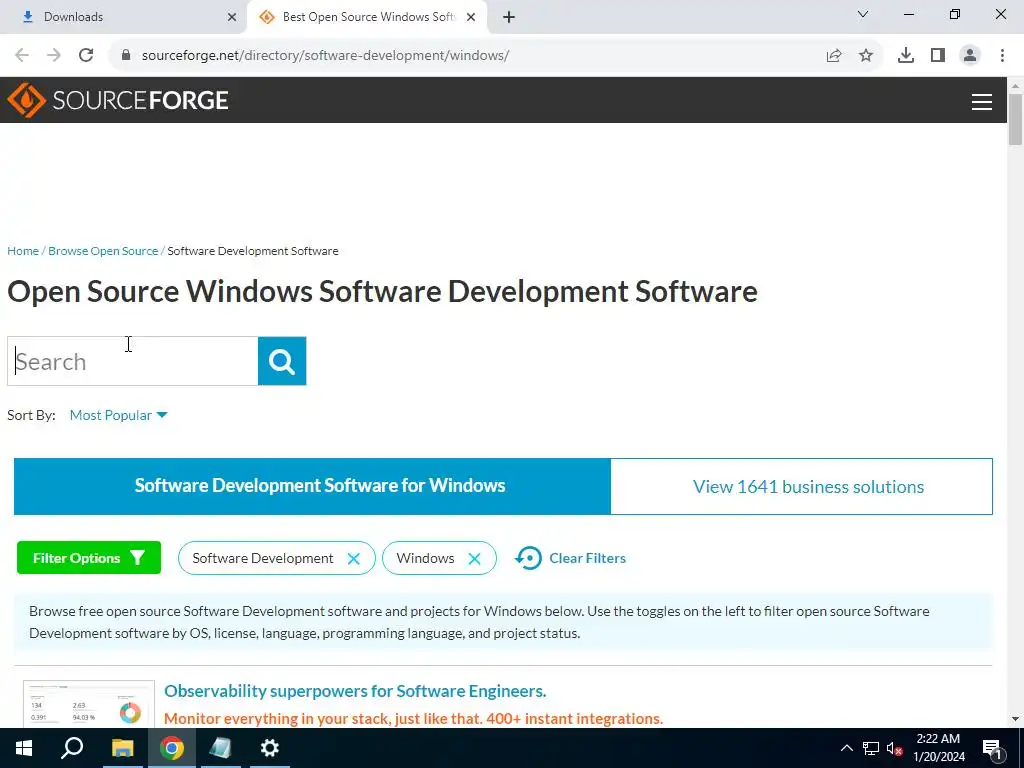Close the Downloads browser tab

(232, 17)
